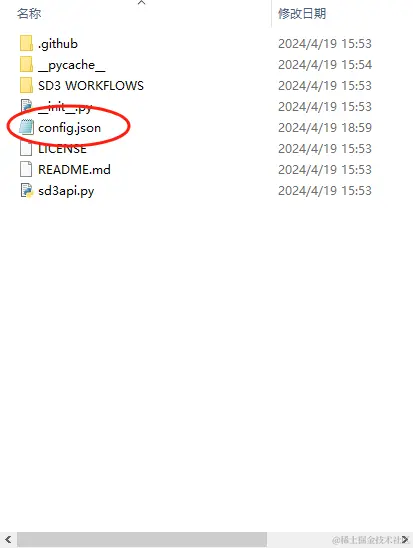Click the horizontal scrollbar thumb
The width and height of the screenshot is (413, 548).
pos(142,540)
